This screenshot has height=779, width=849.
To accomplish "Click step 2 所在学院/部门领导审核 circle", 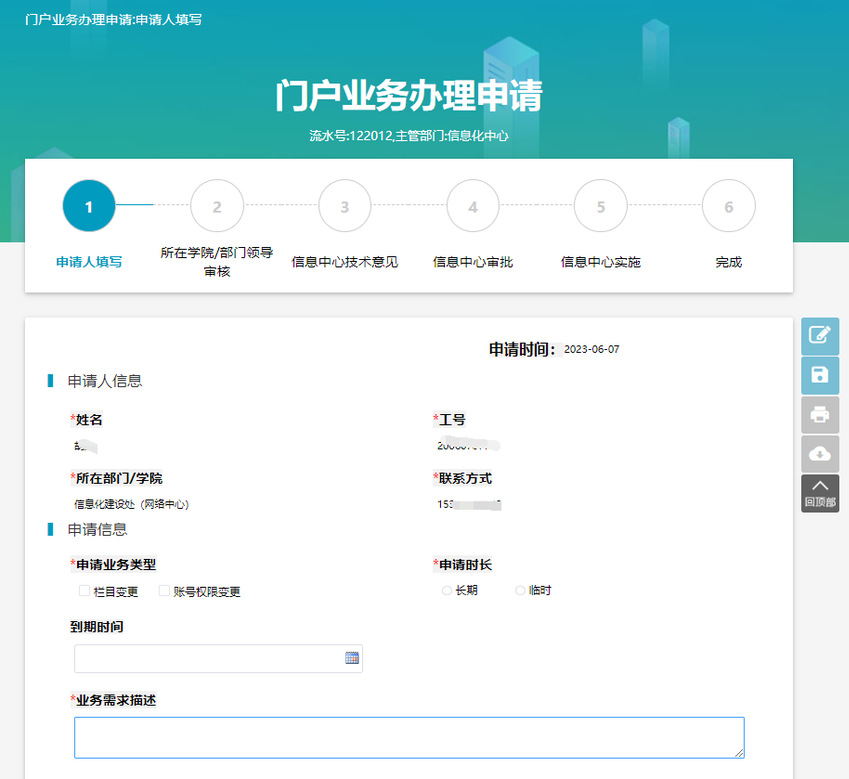I will pos(217,207).
